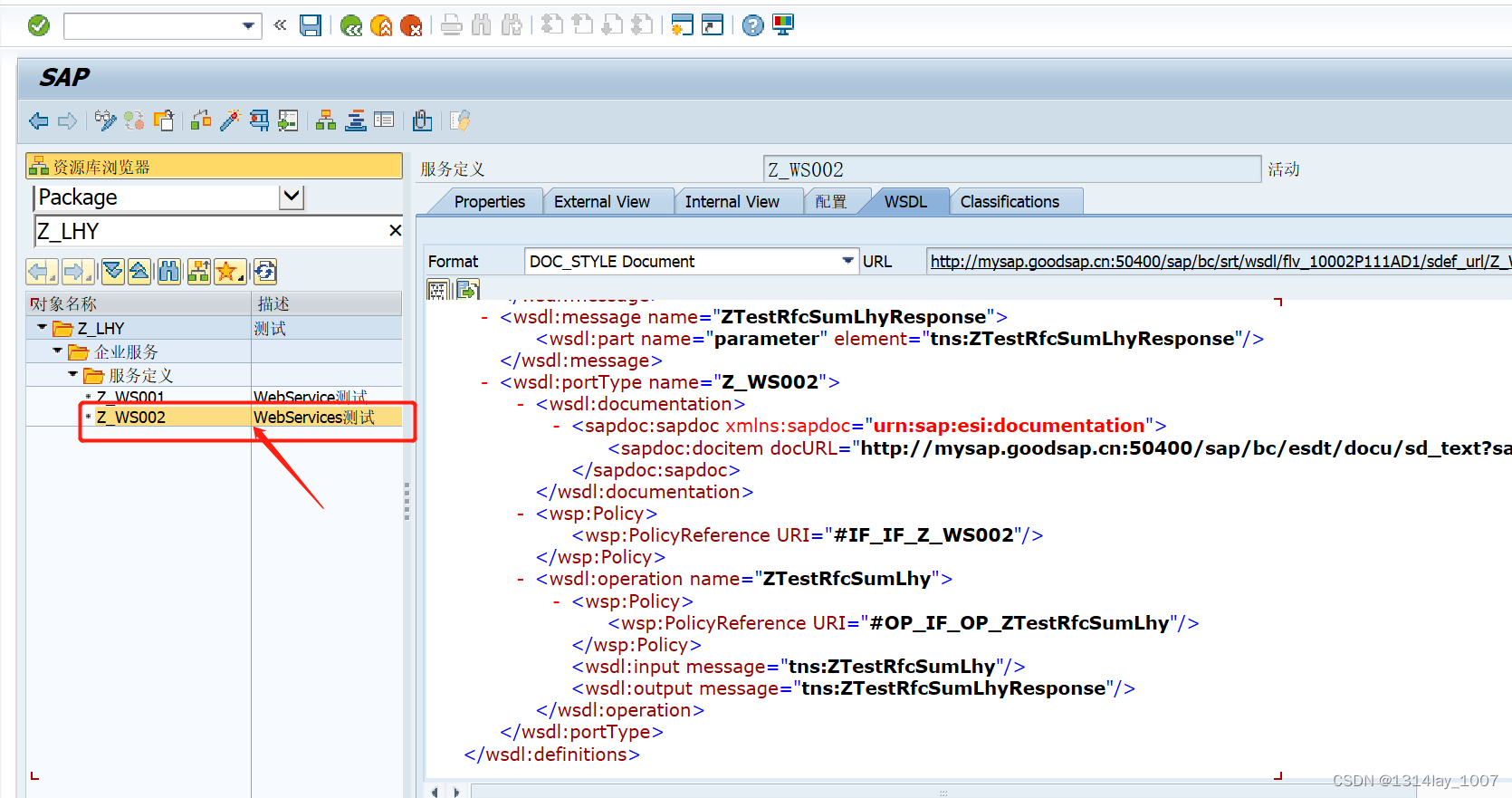Click the 对象名称 column header
Viewport: 1512px width, 798px height.
tap(139, 303)
